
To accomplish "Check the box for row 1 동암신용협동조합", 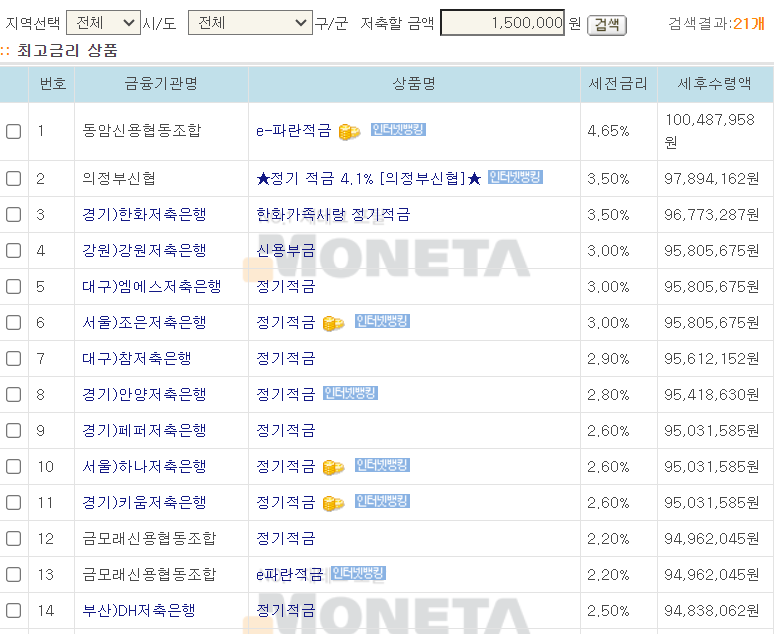I will coord(13,131).
